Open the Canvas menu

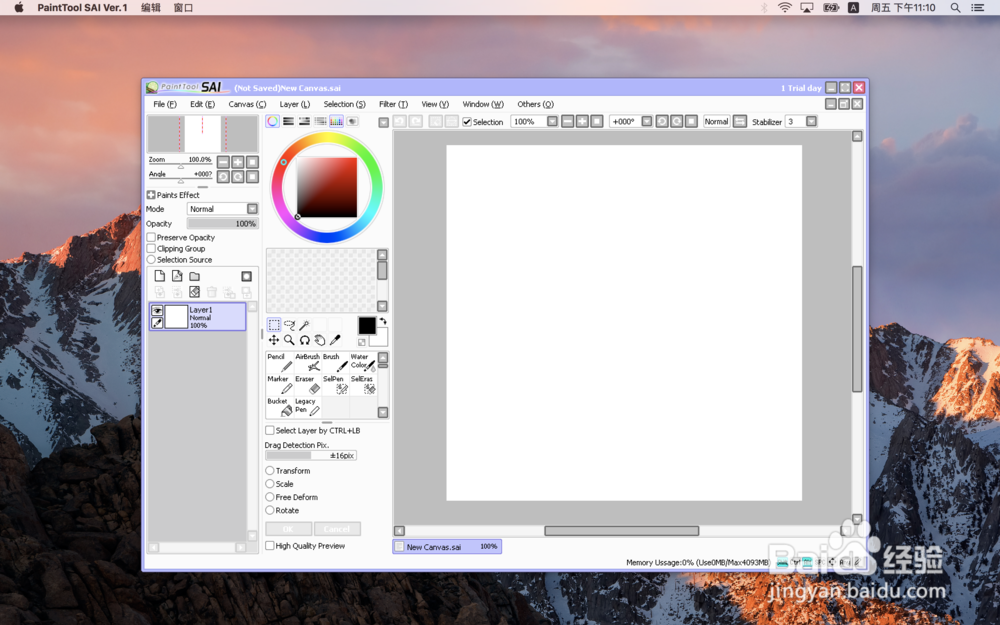click(x=247, y=104)
